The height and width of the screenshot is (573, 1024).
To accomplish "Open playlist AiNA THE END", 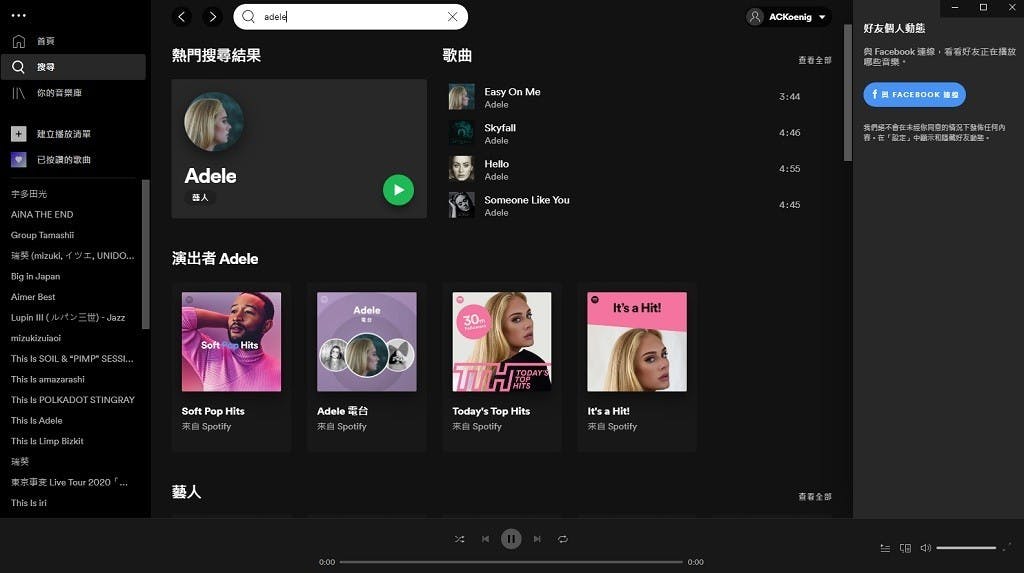I will click(x=42, y=214).
